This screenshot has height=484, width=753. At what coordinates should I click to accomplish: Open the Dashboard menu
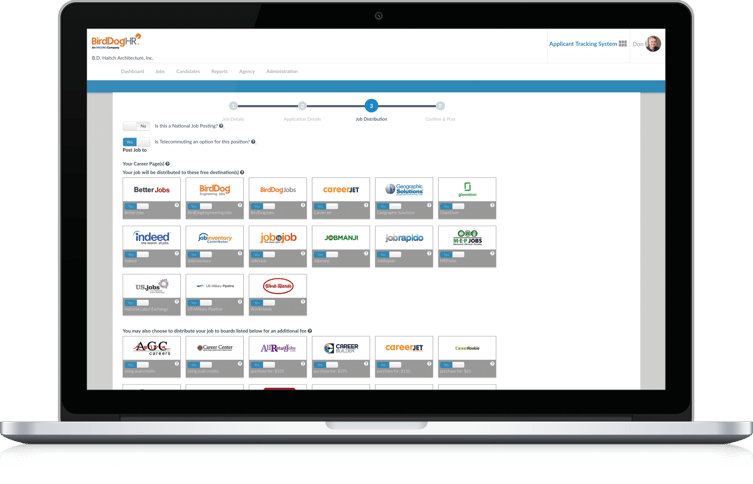click(x=132, y=72)
